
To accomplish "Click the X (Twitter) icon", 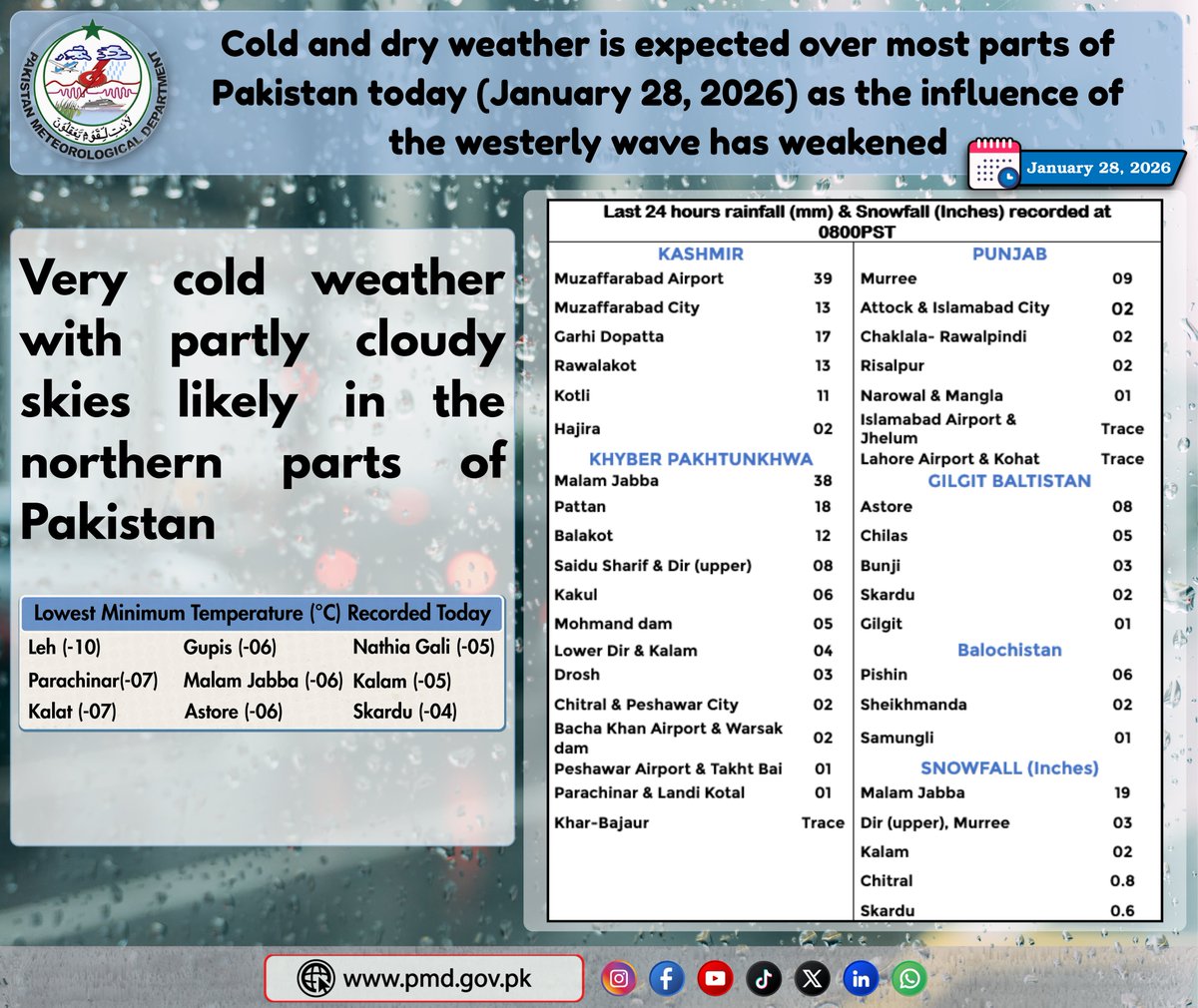I will click(812, 979).
